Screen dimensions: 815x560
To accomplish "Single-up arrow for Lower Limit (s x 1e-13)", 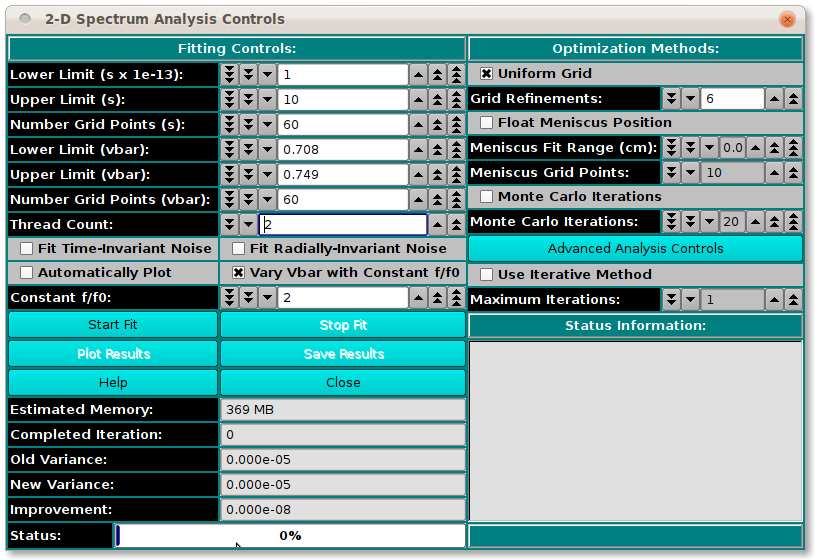I will (418, 75).
